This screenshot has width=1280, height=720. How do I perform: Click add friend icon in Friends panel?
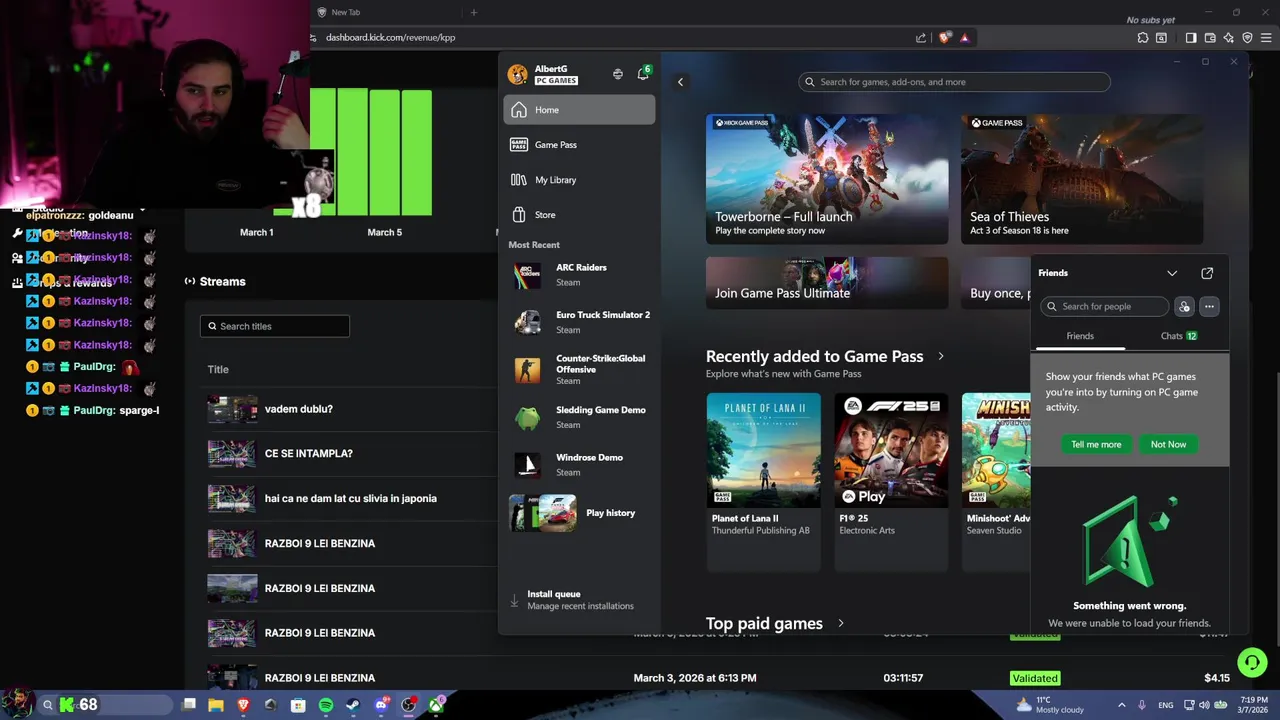(1184, 306)
